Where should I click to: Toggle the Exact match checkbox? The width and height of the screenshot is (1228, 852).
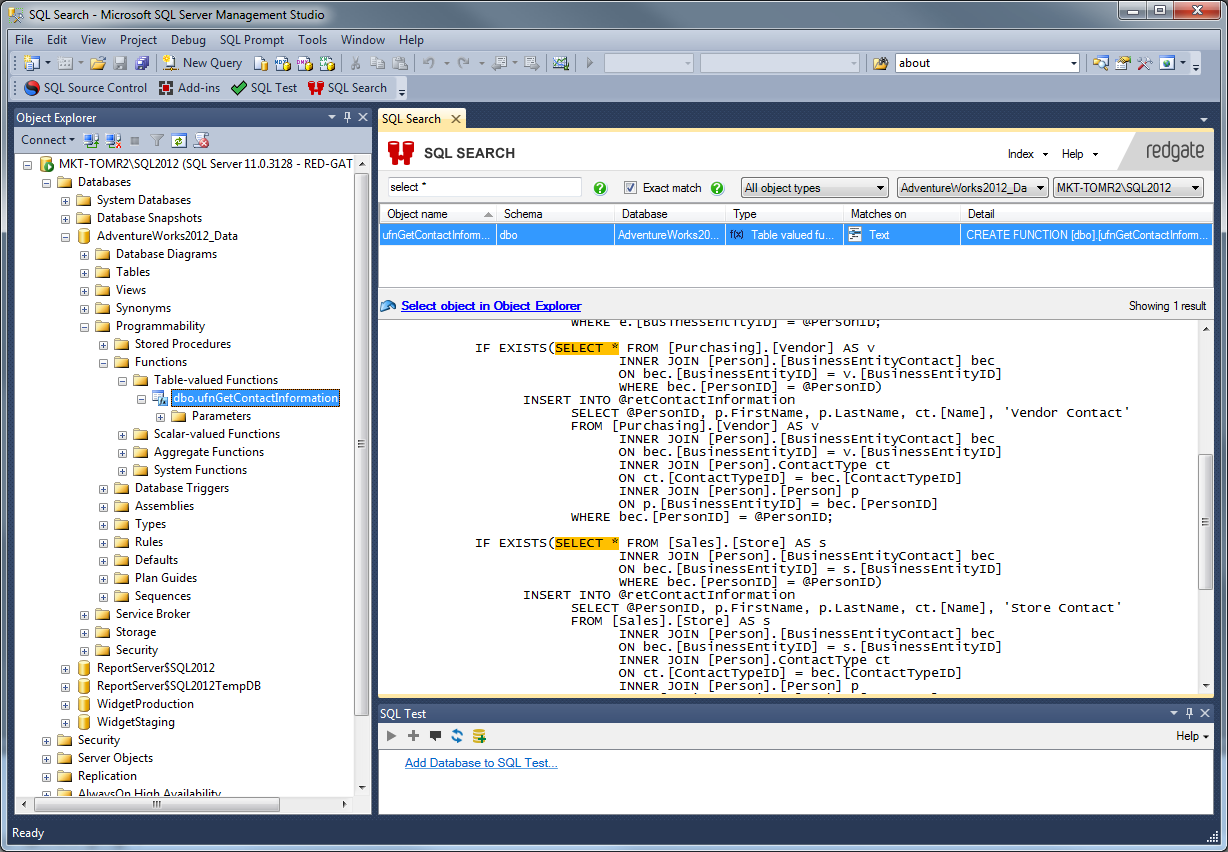pos(630,188)
